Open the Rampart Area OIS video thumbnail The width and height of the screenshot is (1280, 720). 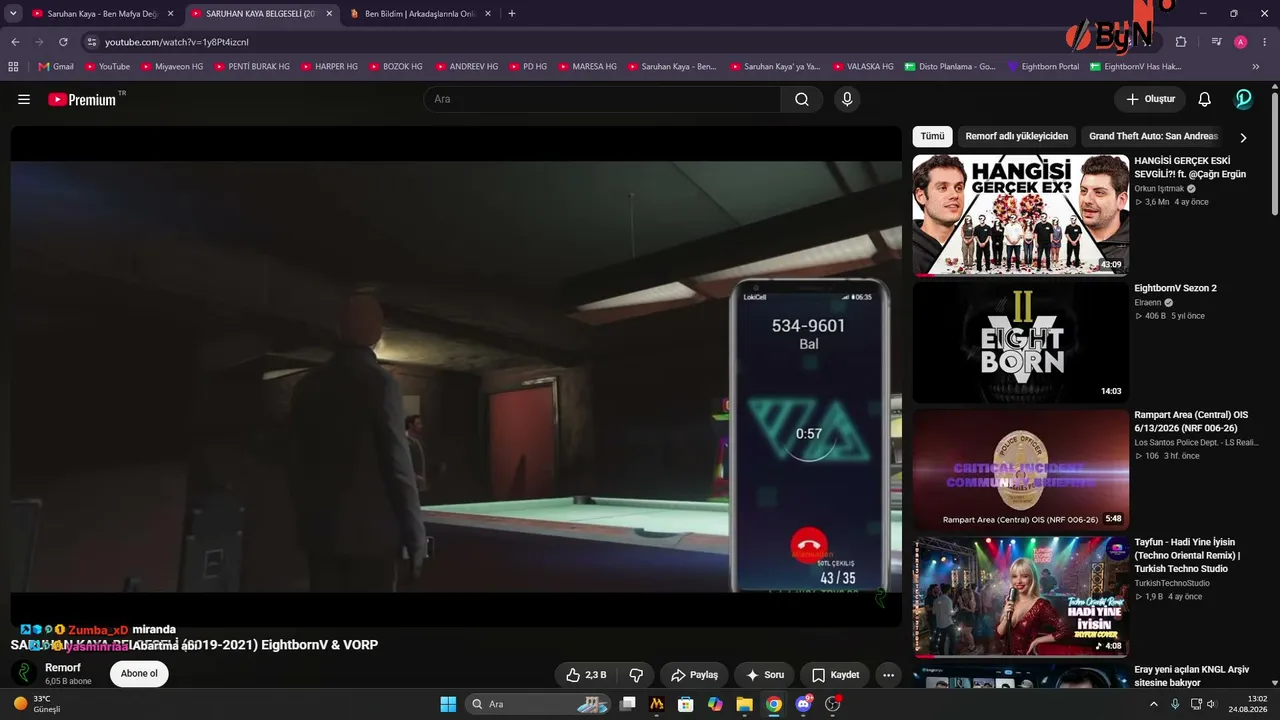(x=1021, y=470)
